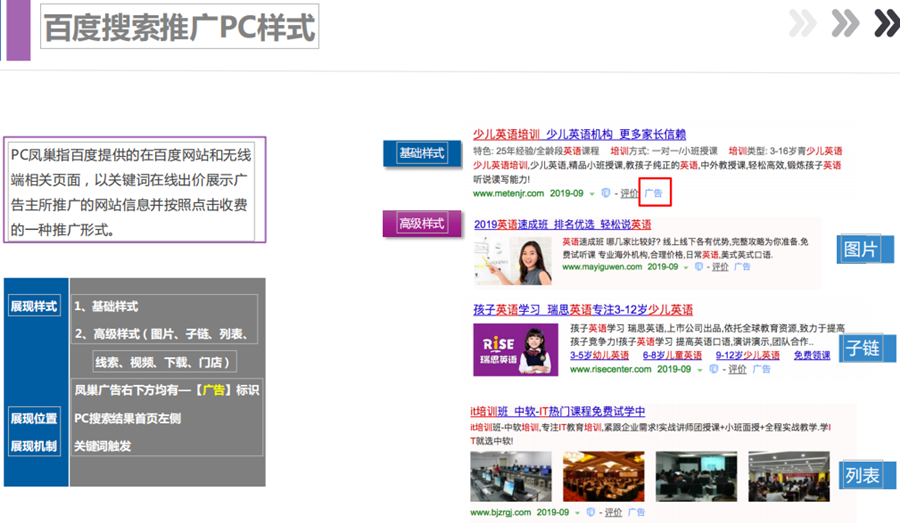Click 评价 link under the metenjr result
Image resolution: width=900 pixels, height=523 pixels.
point(629,193)
